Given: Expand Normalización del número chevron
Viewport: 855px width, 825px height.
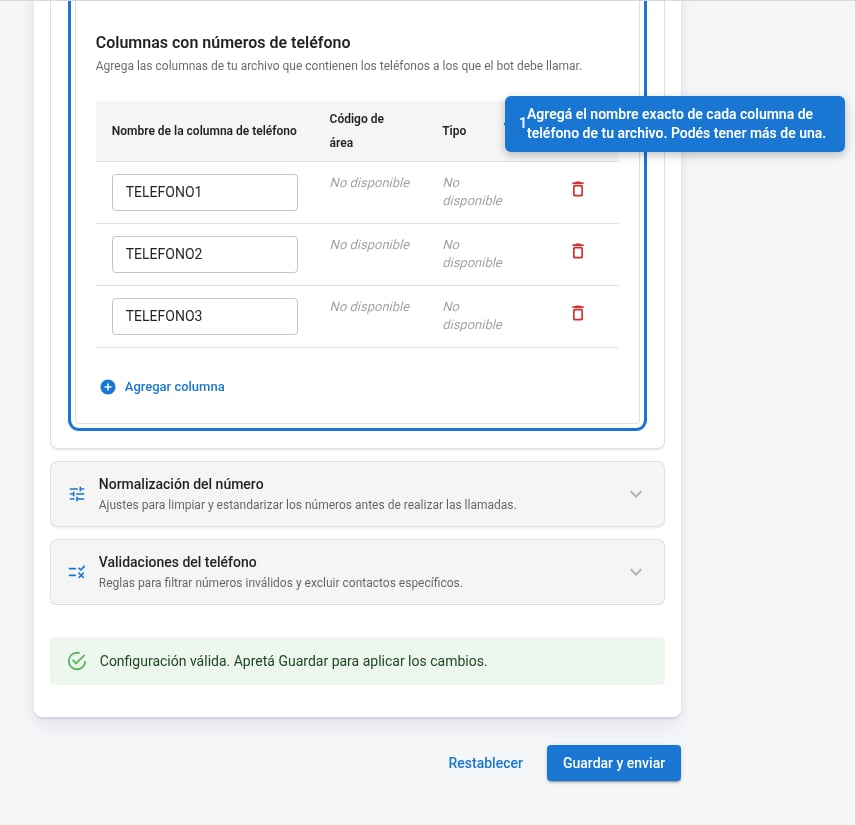Looking at the screenshot, I should 636,494.
